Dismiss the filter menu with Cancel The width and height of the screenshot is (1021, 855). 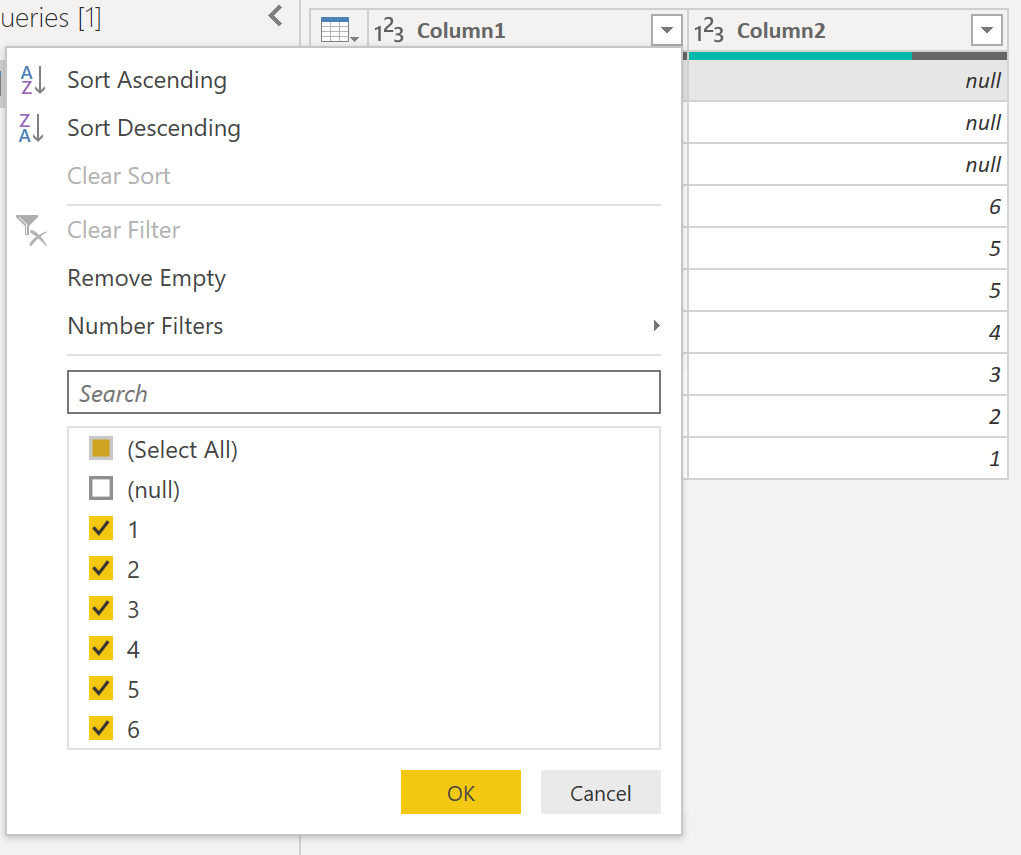coord(600,792)
